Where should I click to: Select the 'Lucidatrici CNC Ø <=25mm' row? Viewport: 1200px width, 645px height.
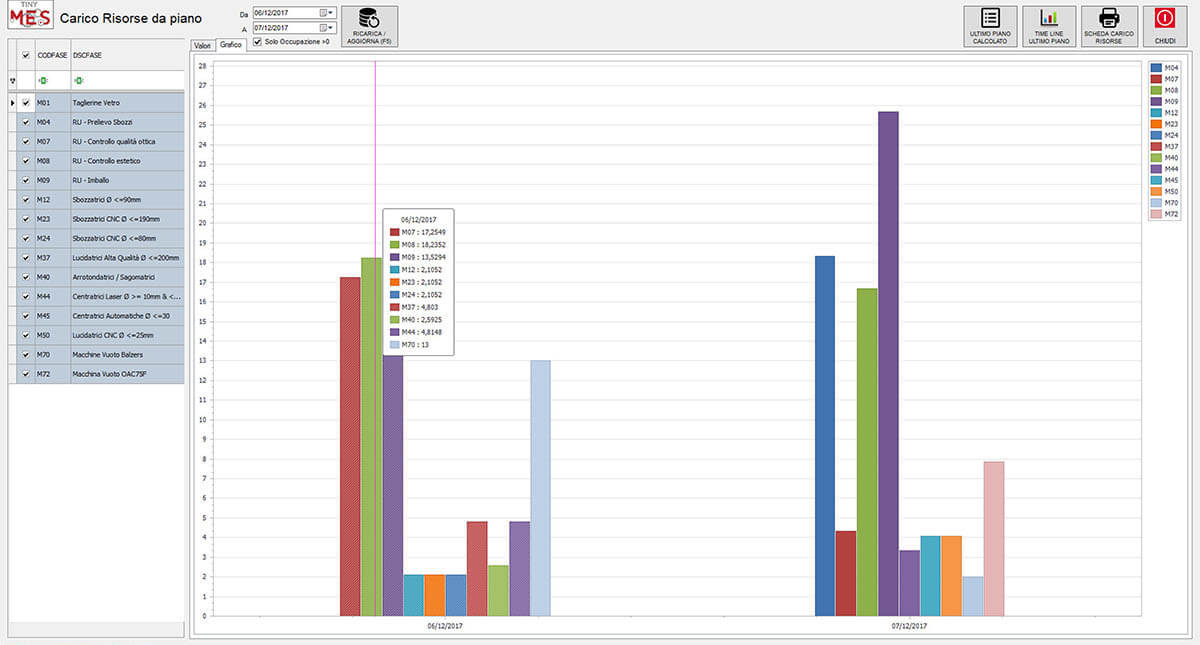tap(96, 335)
